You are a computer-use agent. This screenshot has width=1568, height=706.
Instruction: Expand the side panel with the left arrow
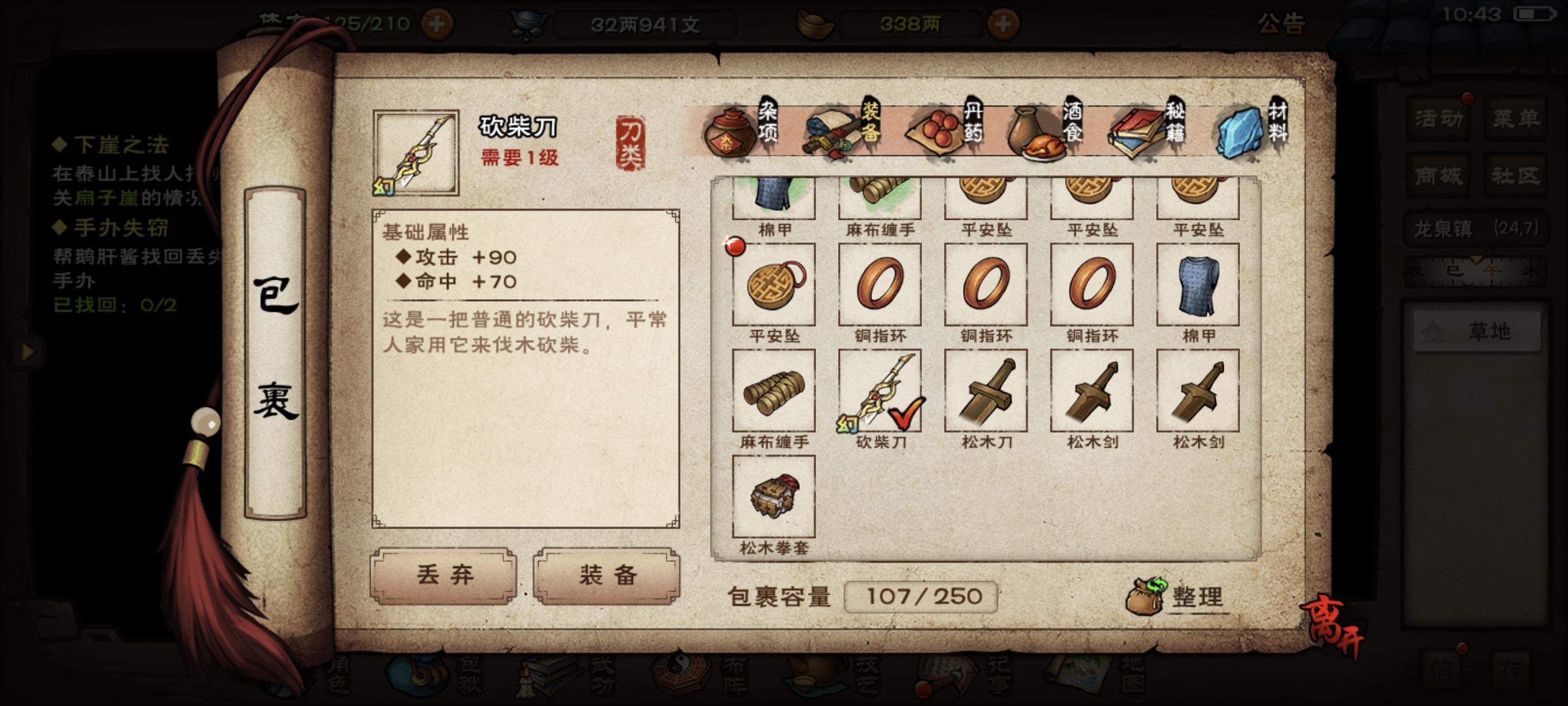(27, 351)
